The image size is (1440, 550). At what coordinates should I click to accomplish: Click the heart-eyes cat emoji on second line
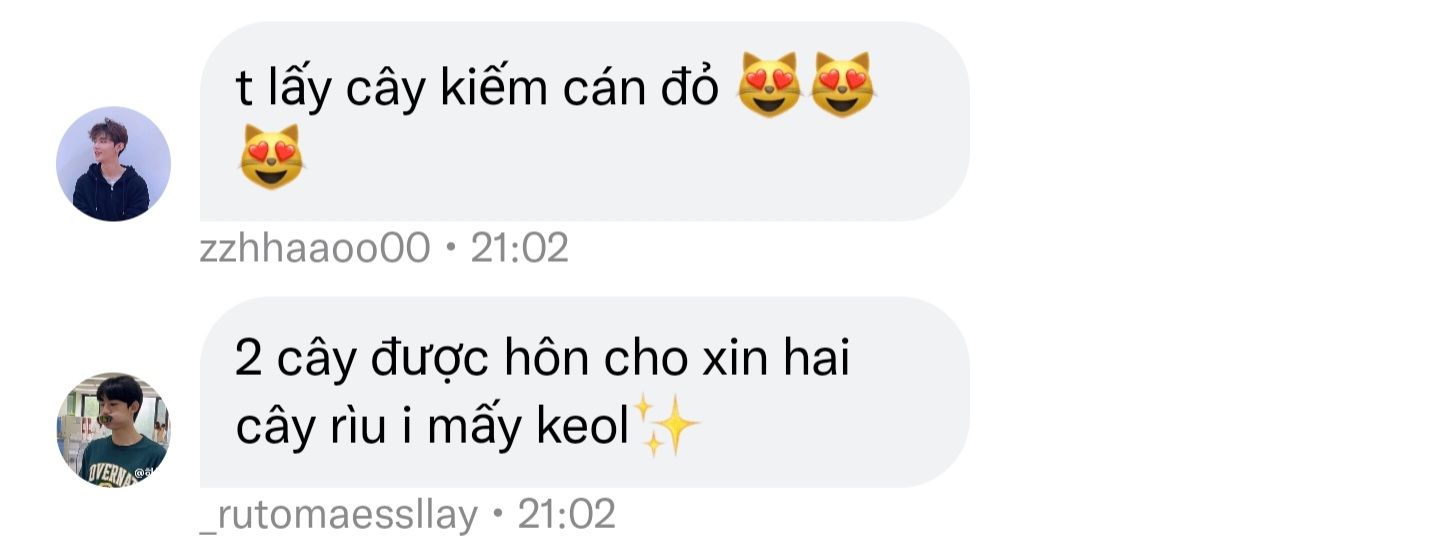[x=271, y=158]
